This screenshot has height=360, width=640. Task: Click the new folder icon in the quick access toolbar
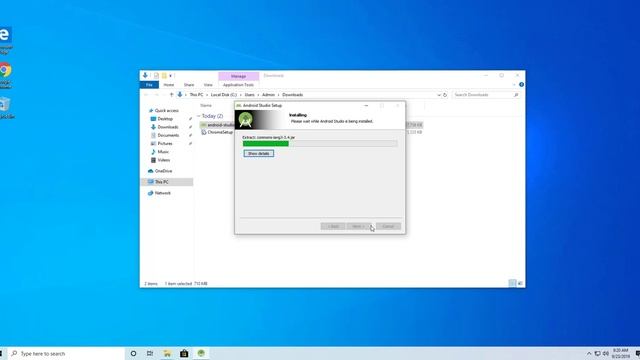[x=164, y=76]
